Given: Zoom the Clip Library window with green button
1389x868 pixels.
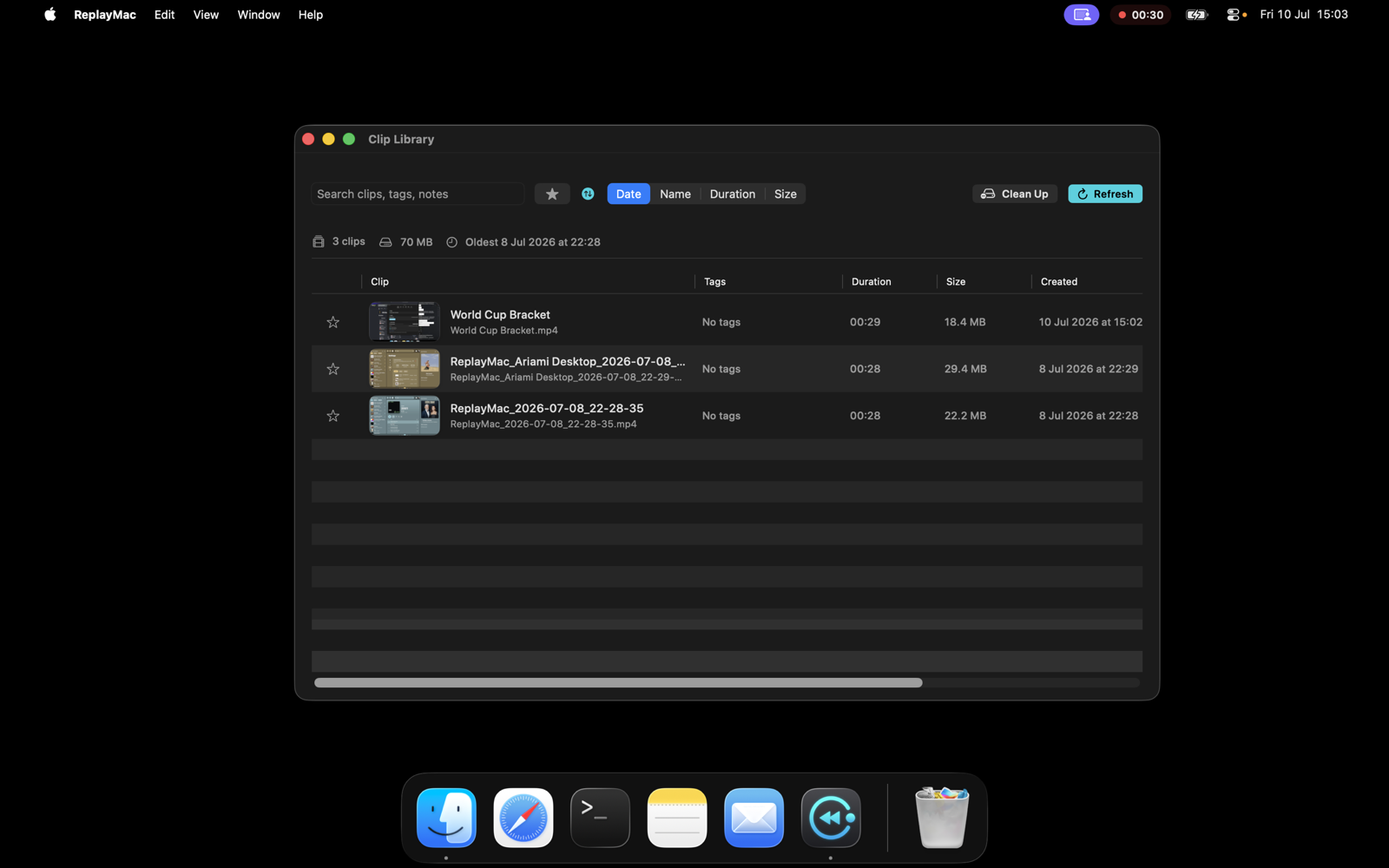Looking at the screenshot, I should (349, 139).
